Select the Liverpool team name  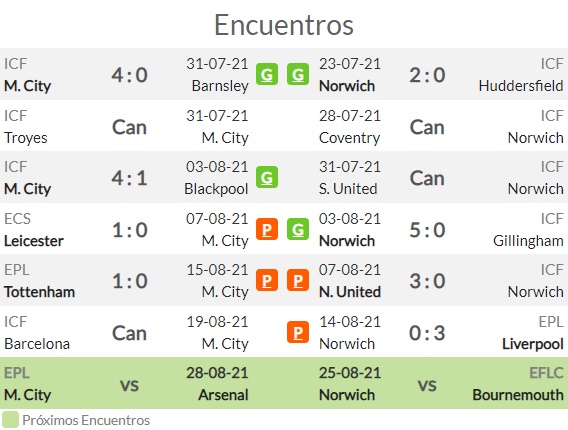point(532,344)
